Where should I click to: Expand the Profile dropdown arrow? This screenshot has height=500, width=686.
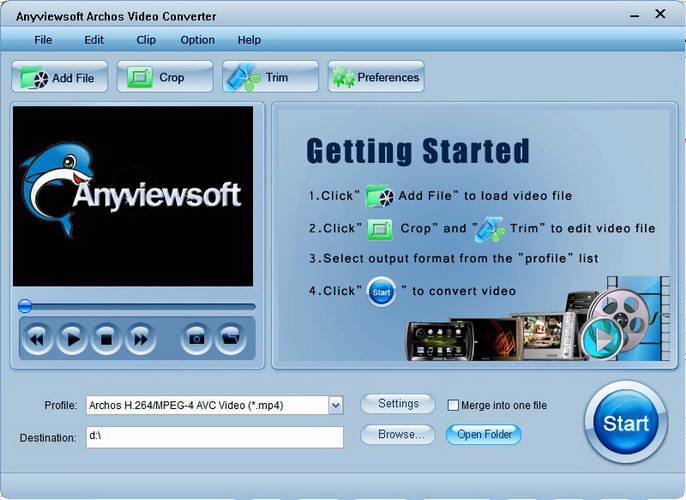(336, 405)
